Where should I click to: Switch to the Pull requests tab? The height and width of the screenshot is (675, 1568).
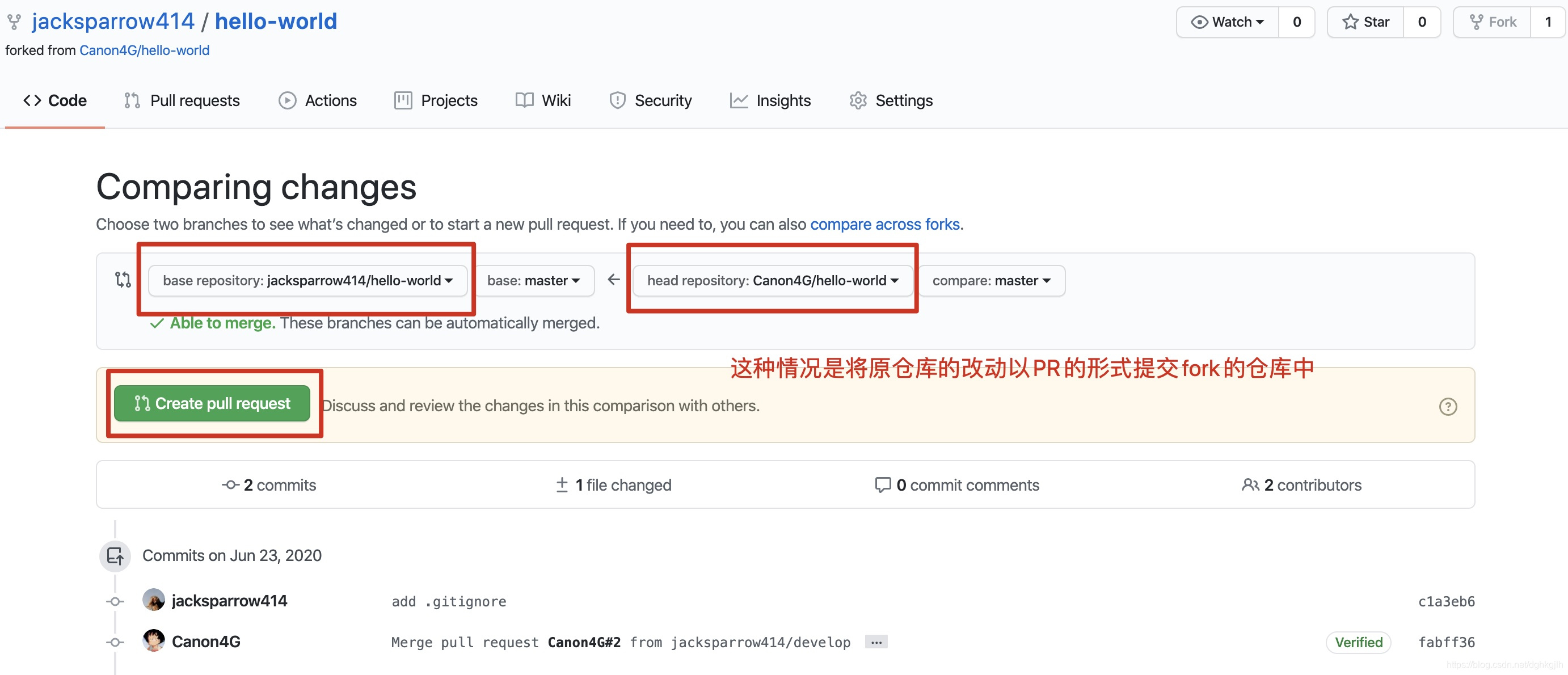182,100
